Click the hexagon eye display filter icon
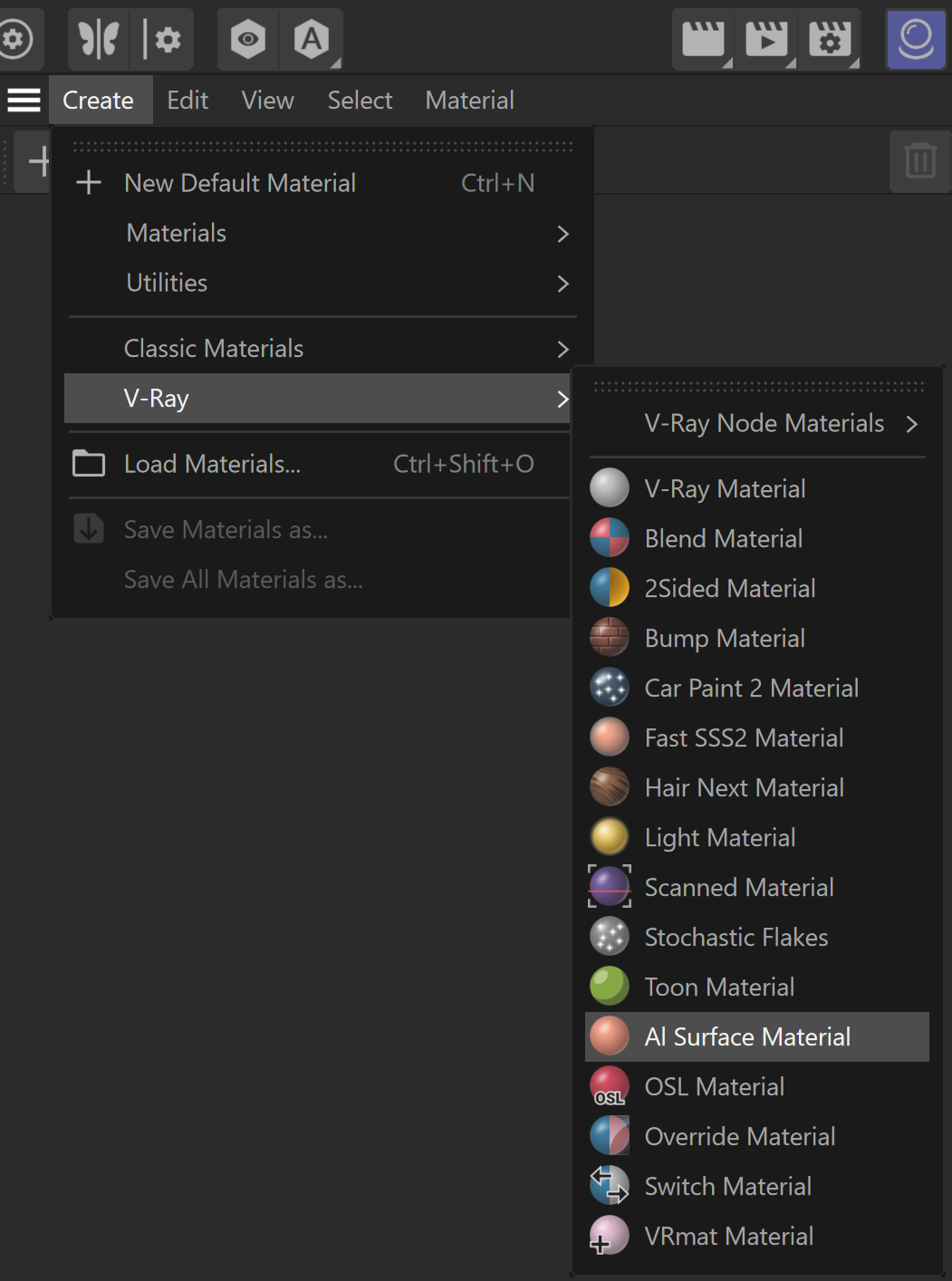Viewport: 952px width, 1281px height. coord(248,39)
